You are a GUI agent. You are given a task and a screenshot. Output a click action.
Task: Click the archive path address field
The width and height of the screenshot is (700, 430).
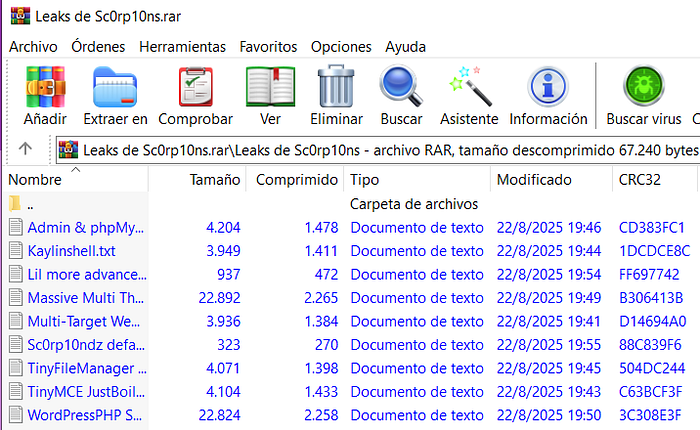coord(378,150)
